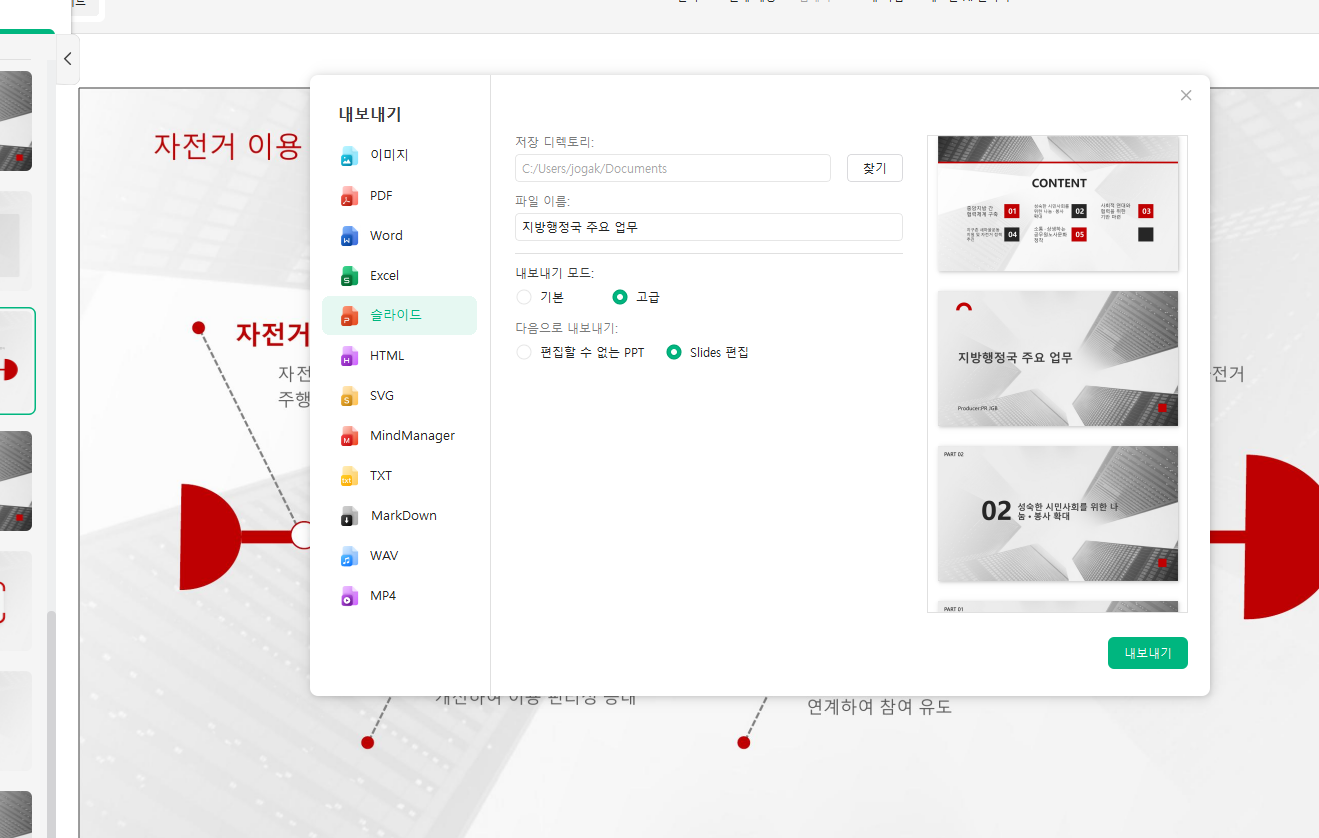Click the TXT export format icon
The image size is (1319, 838).
(349, 476)
